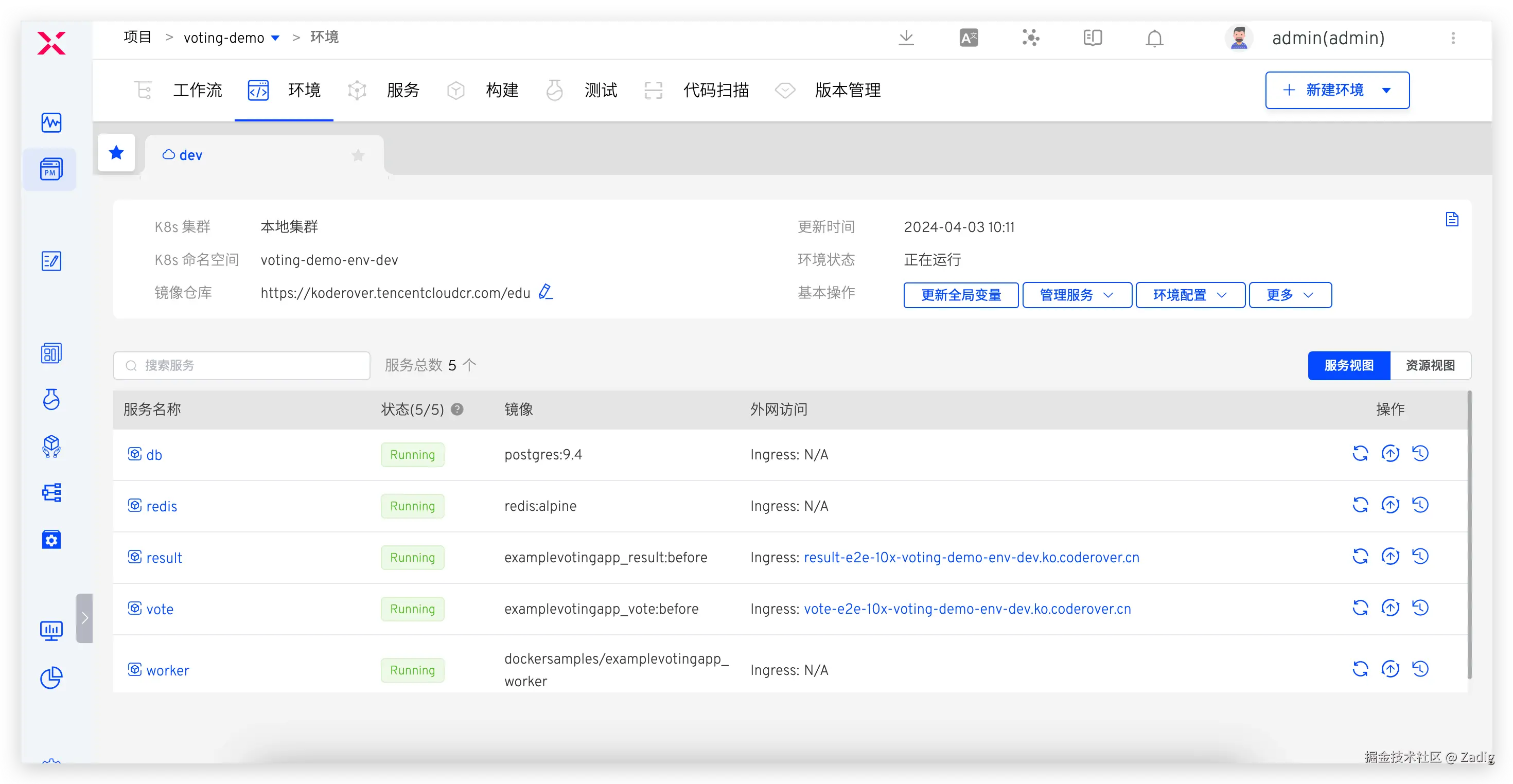Toggle the favorite star on dev tab
Screen dimensions: 1513x784
coord(358,155)
